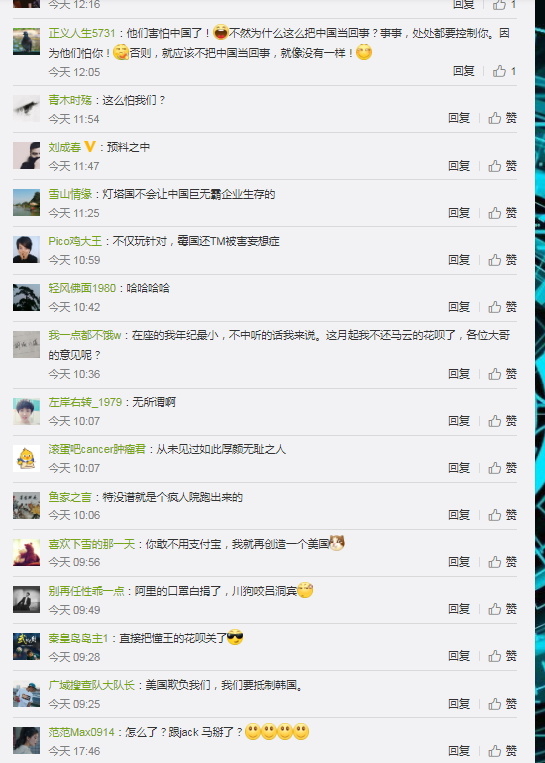Open username link 喜欢下雪的那一天

91,544
